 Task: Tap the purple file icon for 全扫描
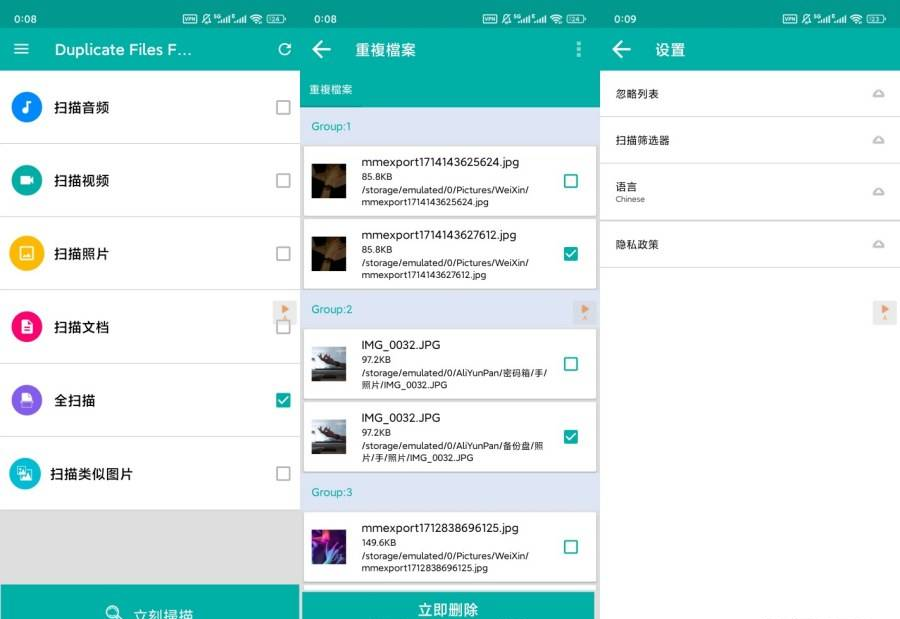pos(26,400)
